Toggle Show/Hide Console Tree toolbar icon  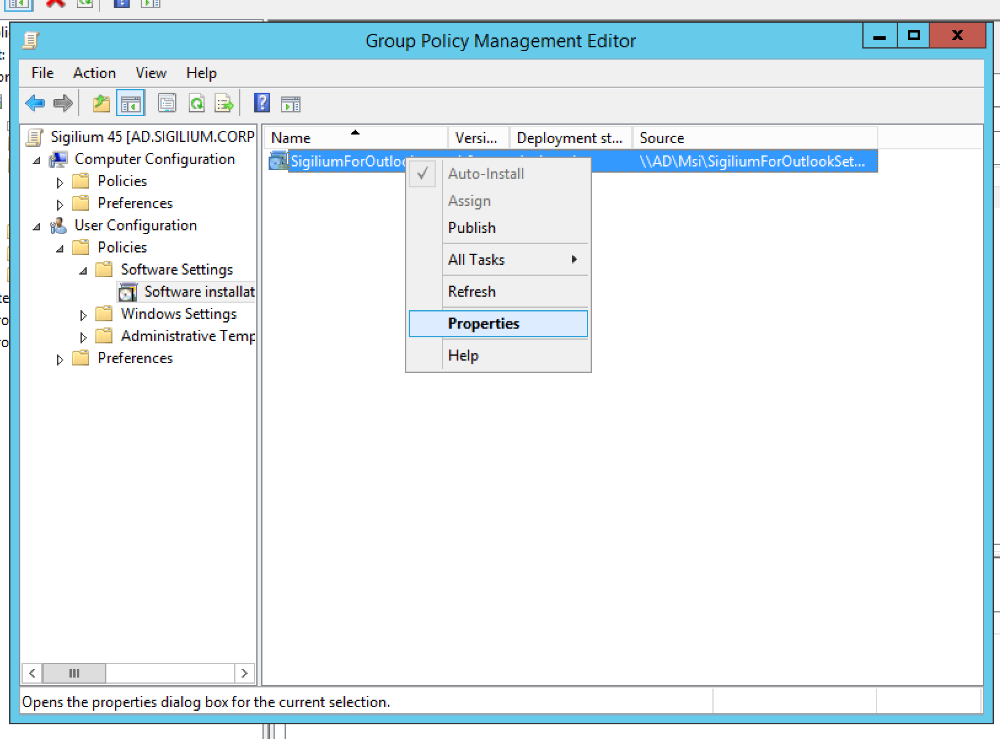coord(130,103)
